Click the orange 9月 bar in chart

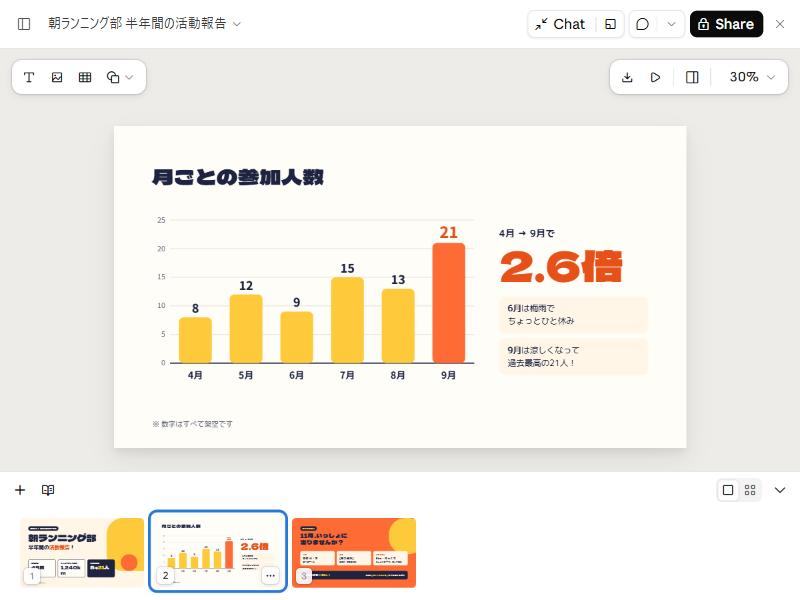[x=448, y=303]
